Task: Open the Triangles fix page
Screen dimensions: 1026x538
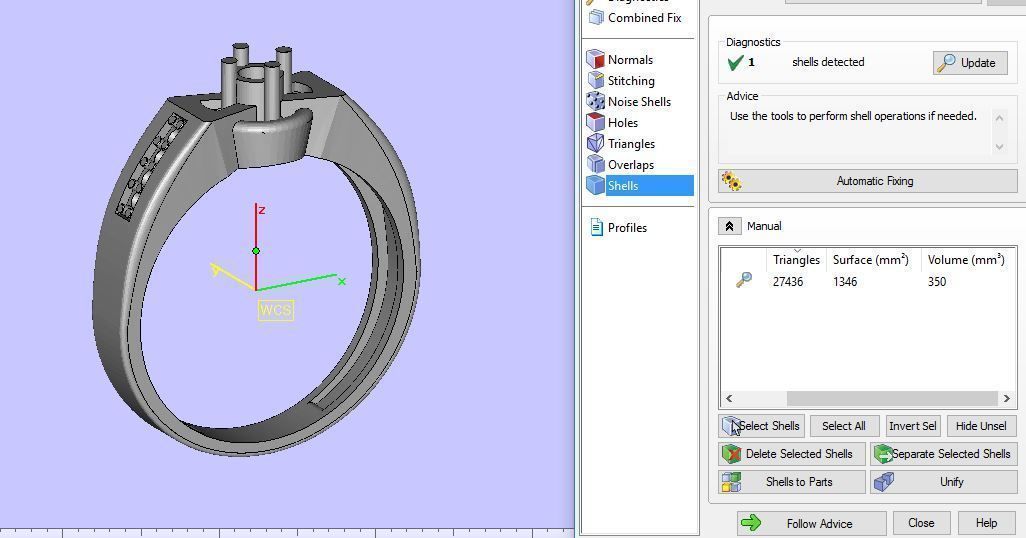Action: tap(631, 143)
